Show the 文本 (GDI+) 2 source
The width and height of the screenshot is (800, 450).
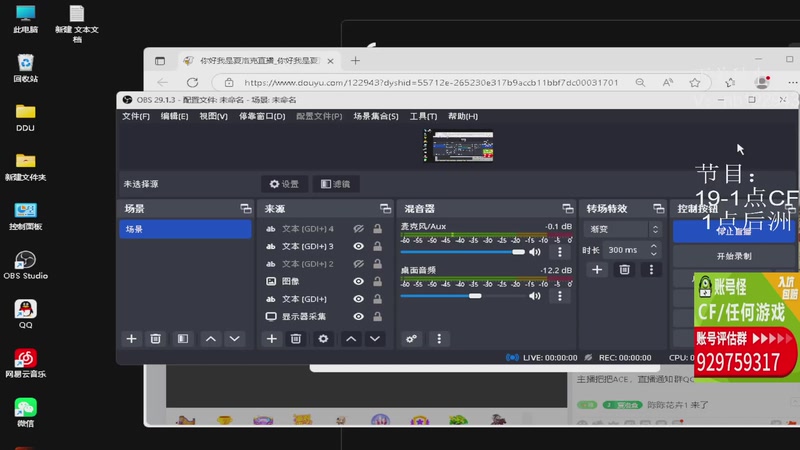[359, 264]
